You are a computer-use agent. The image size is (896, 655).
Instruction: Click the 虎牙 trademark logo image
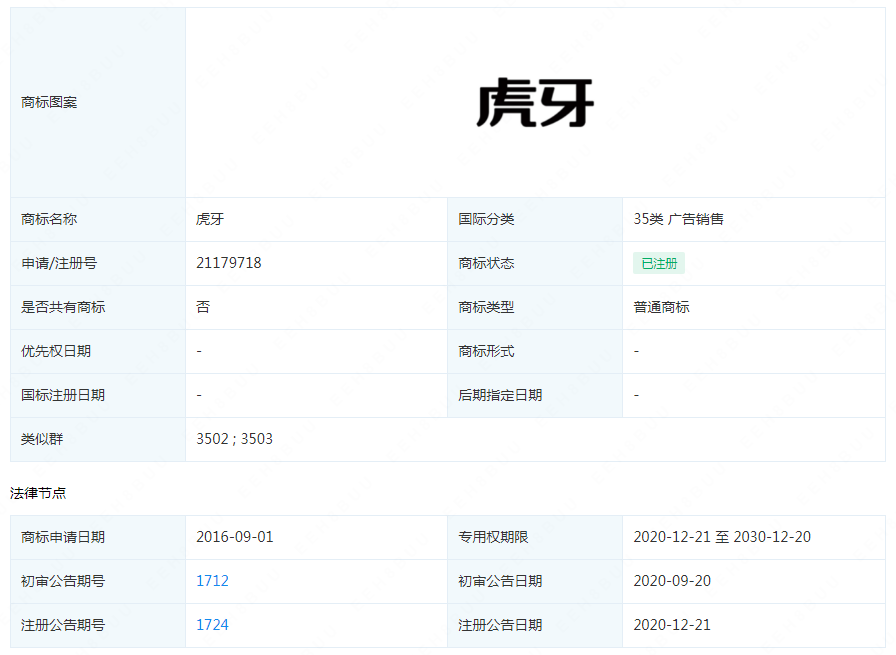pyautogui.click(x=535, y=103)
